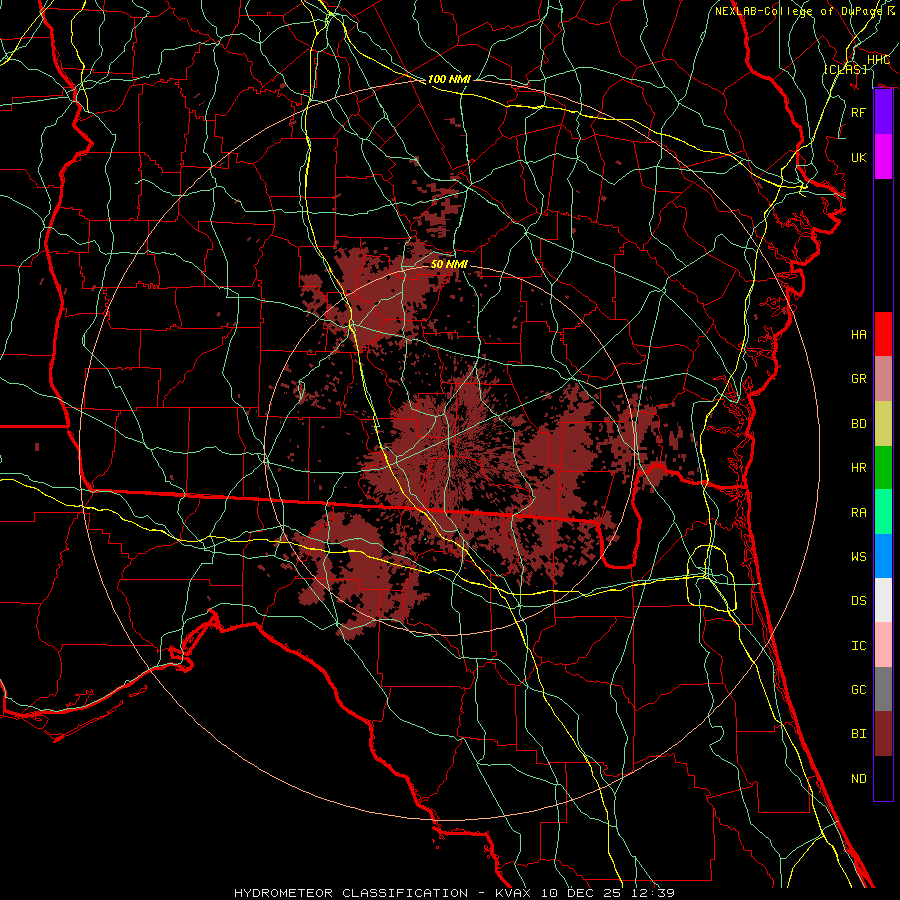The height and width of the screenshot is (900, 900).
Task: Click the '[CLAS]' unit label
Action: coord(845,69)
